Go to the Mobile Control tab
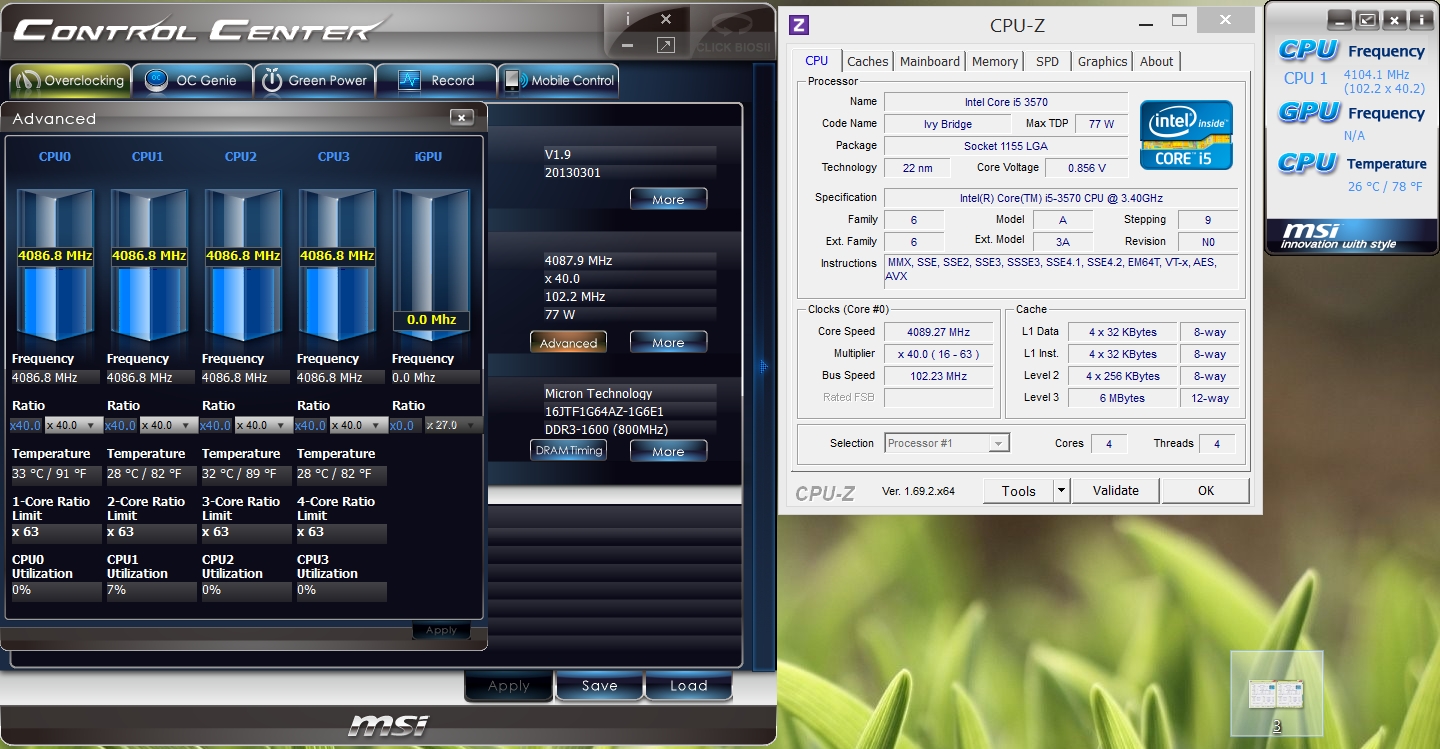This screenshot has width=1440, height=749. pyautogui.click(x=559, y=81)
